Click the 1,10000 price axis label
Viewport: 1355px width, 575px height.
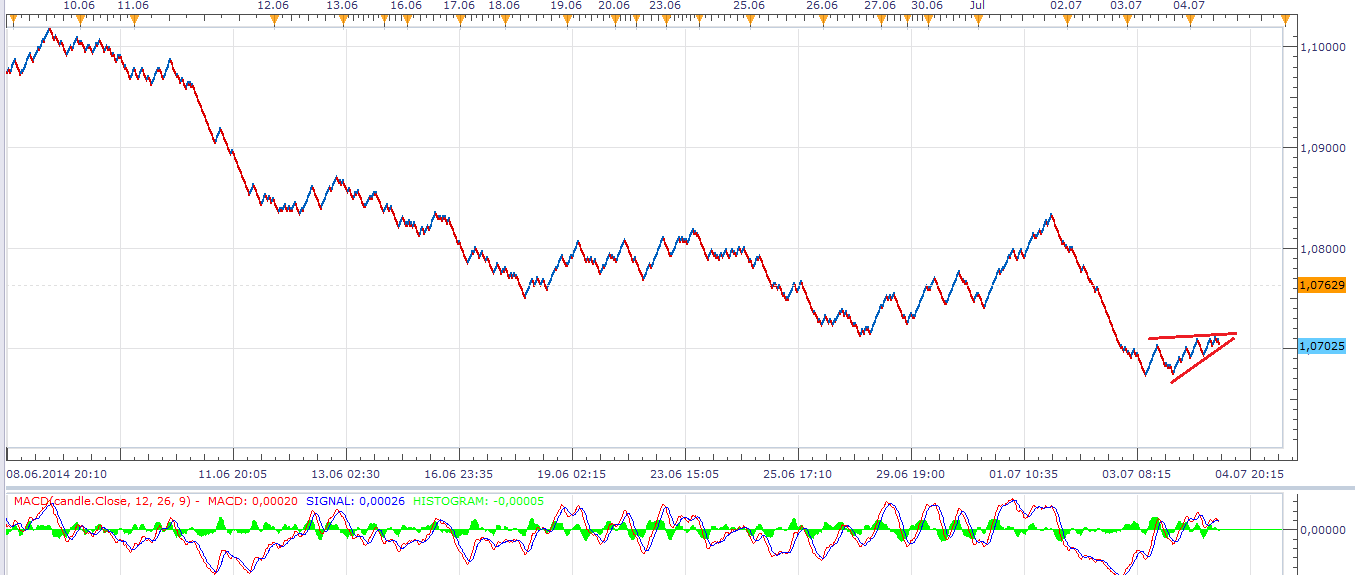(1323, 47)
